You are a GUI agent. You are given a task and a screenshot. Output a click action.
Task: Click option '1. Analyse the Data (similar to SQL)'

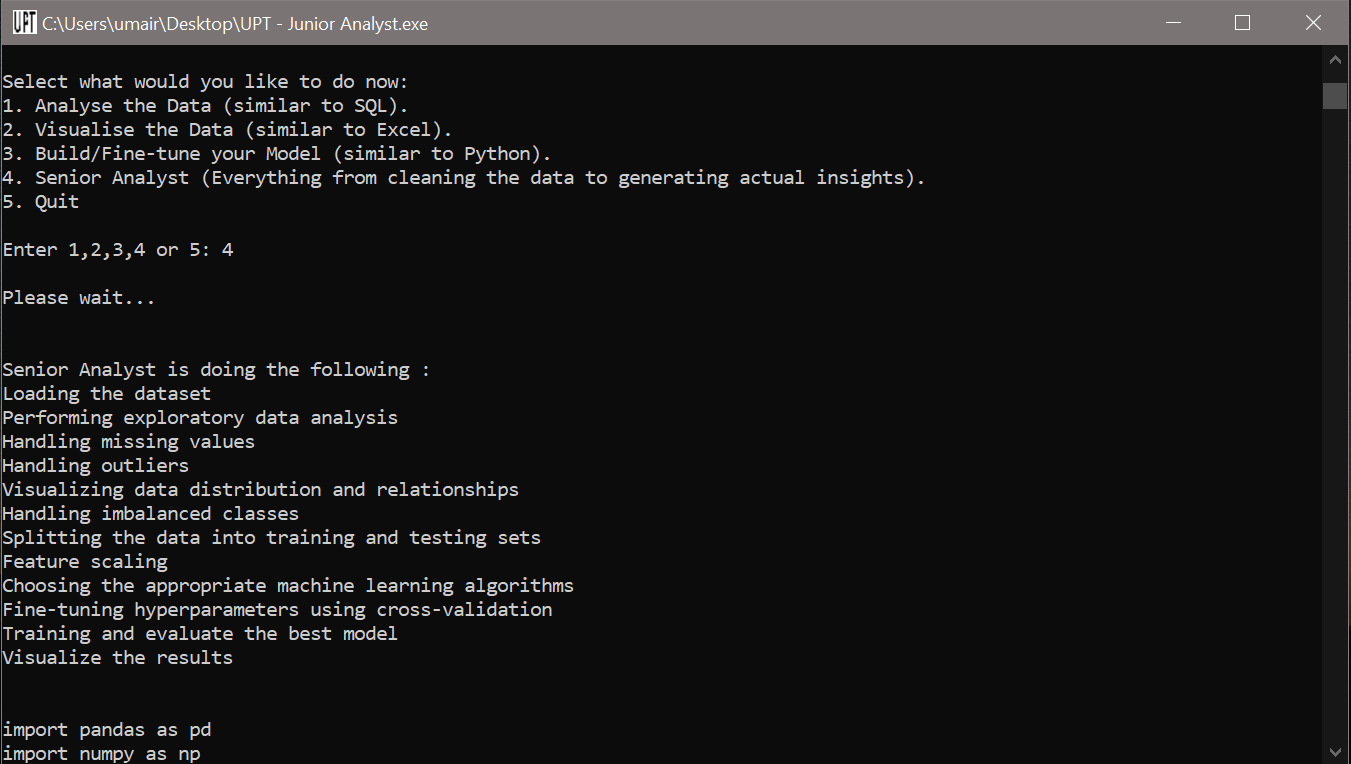[205, 105]
